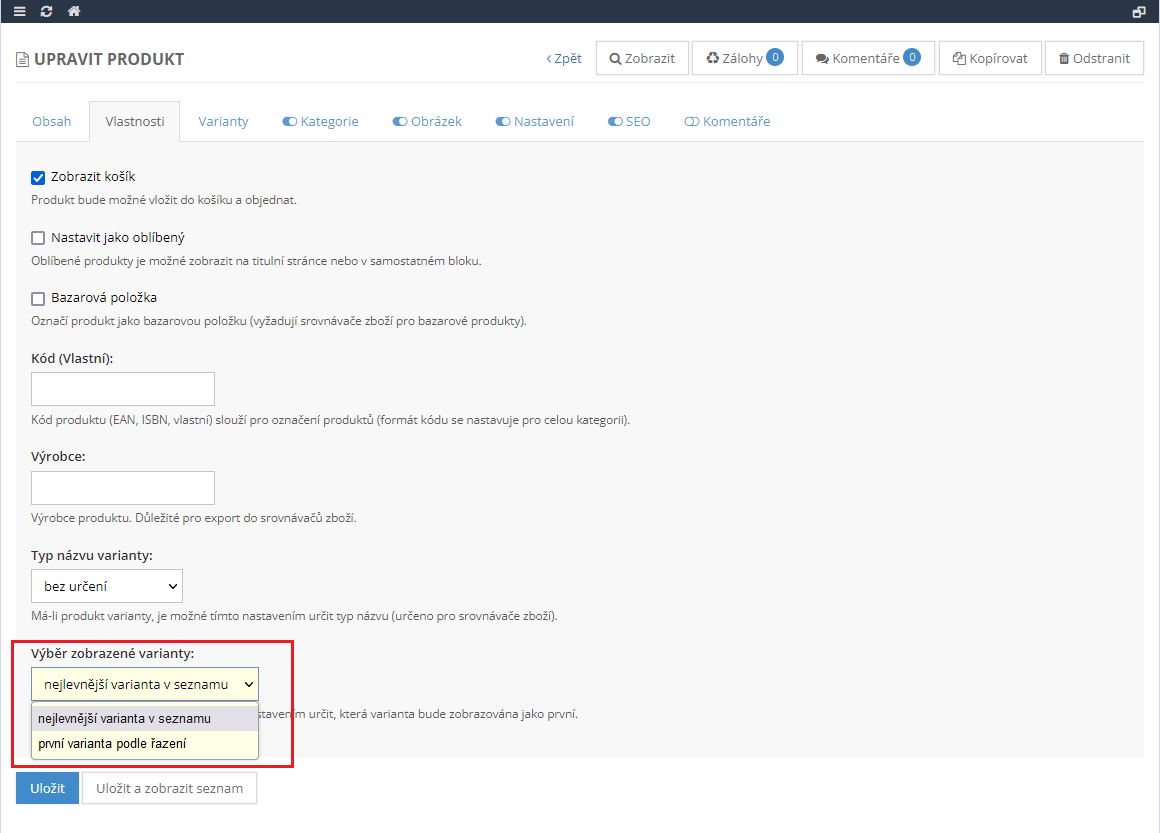This screenshot has width=1160, height=833.
Task: Open Zálohy backups button
Action: (x=744, y=59)
